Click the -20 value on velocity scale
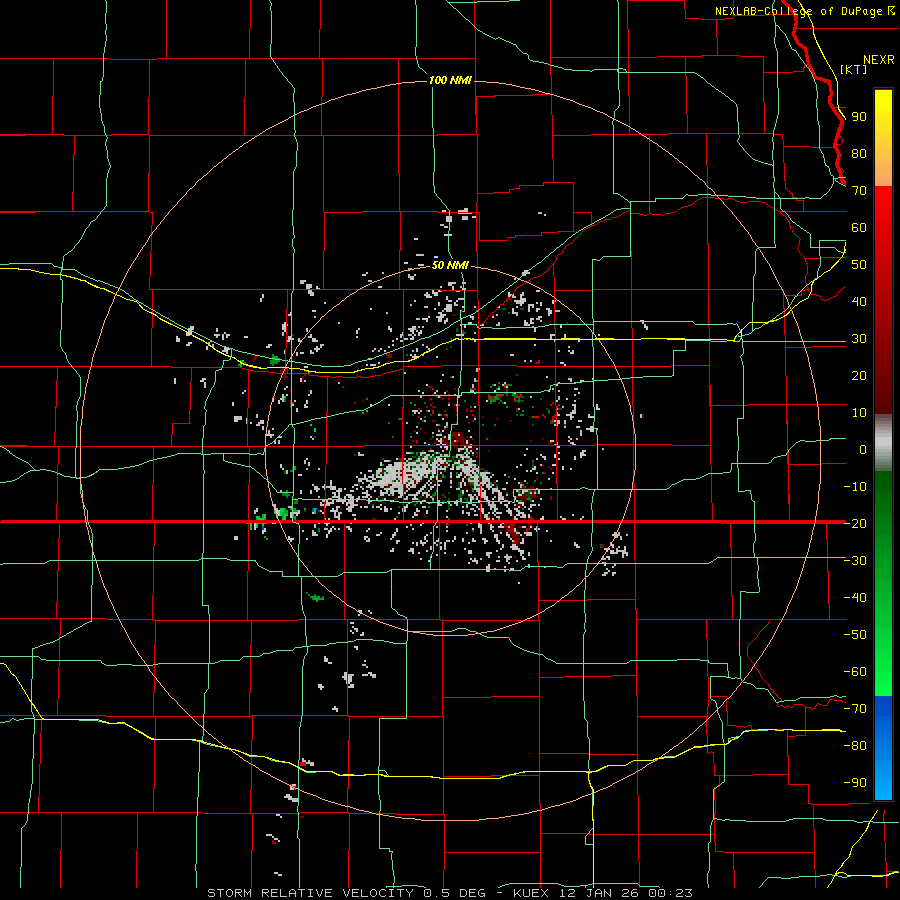The height and width of the screenshot is (900, 900). pos(855,523)
